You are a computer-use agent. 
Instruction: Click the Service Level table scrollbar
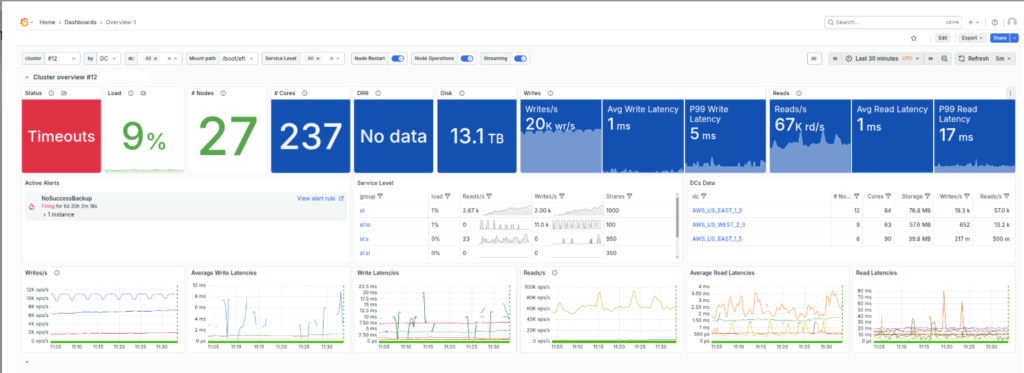point(677,219)
